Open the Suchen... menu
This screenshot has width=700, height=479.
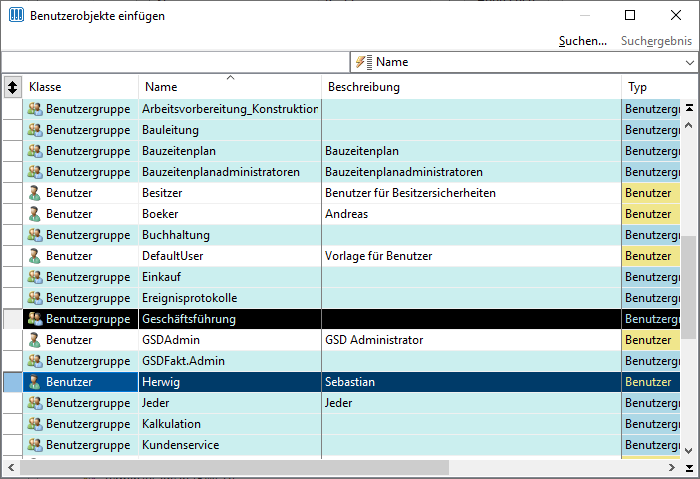pos(583,41)
